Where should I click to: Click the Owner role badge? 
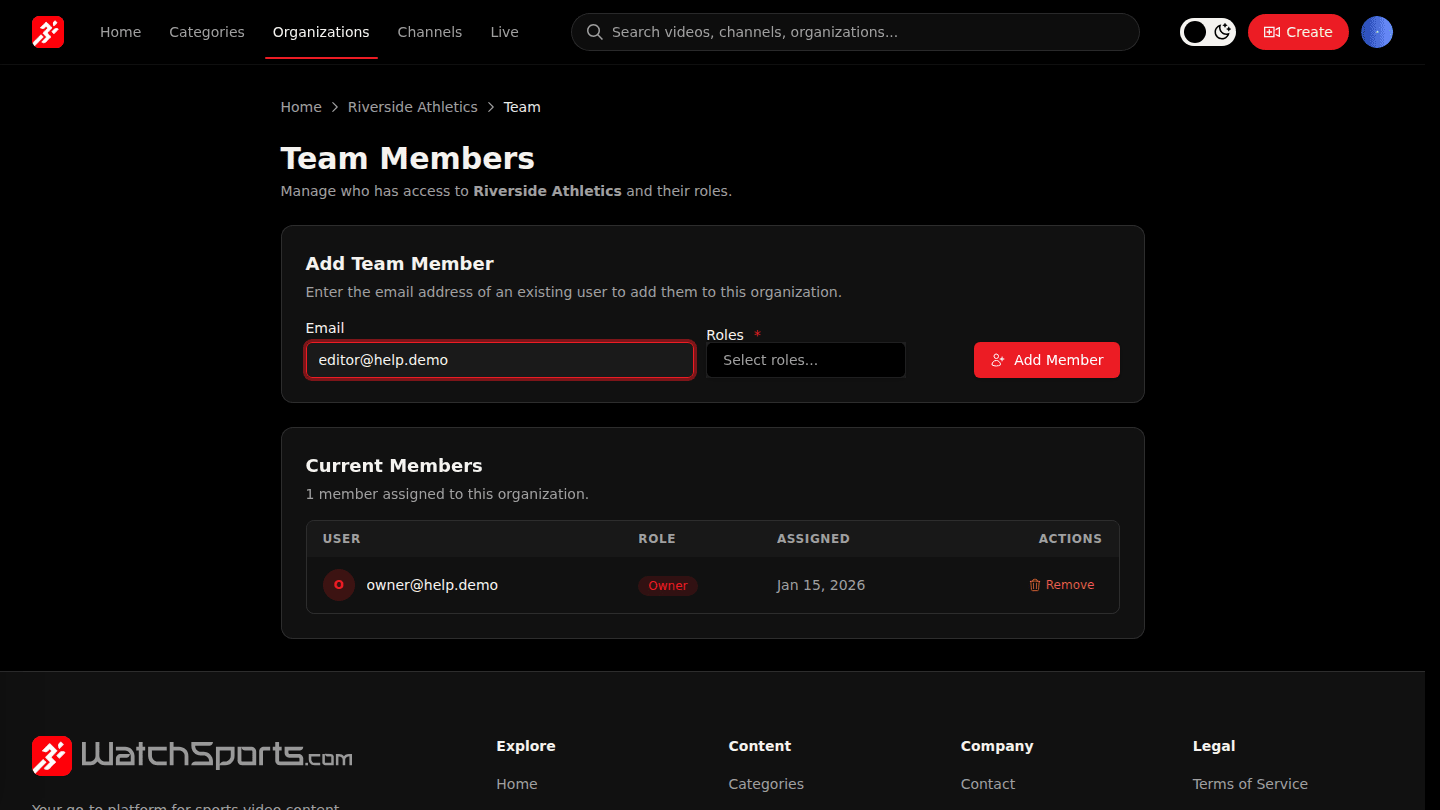[x=668, y=586]
